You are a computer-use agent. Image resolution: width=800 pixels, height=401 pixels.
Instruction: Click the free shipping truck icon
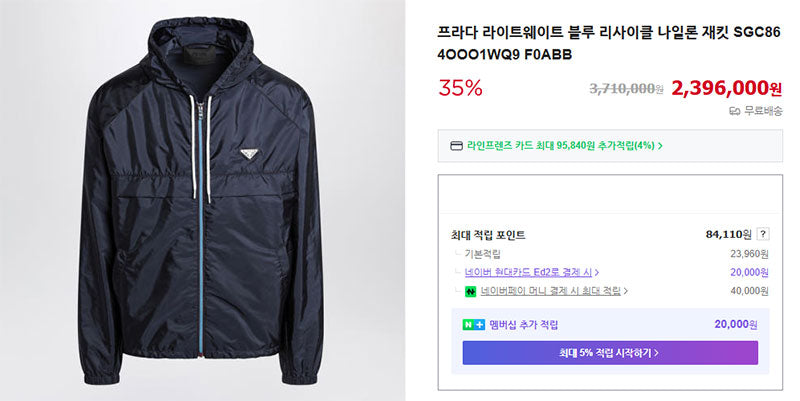point(735,111)
